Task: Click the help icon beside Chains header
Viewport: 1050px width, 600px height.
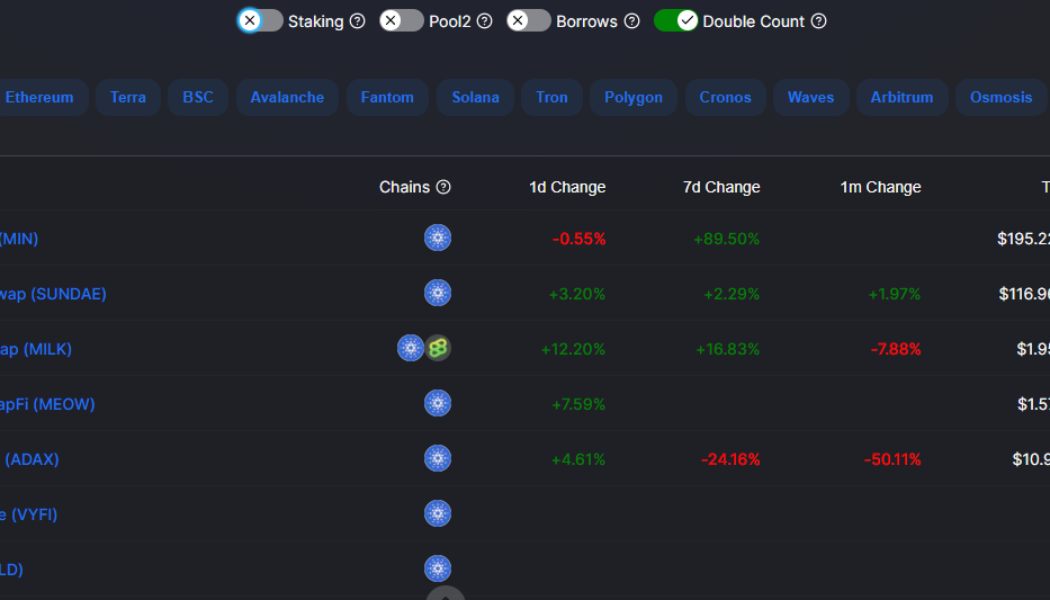Action: [444, 187]
